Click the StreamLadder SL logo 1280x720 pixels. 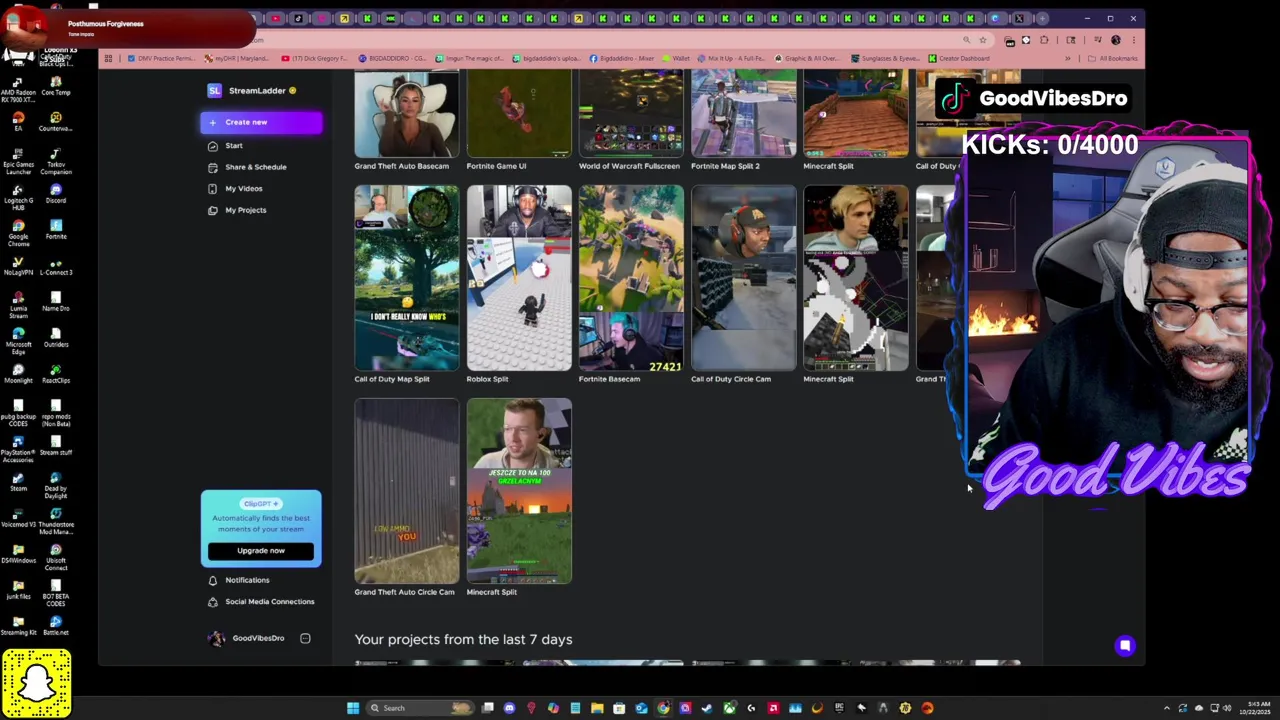pyautogui.click(x=214, y=90)
